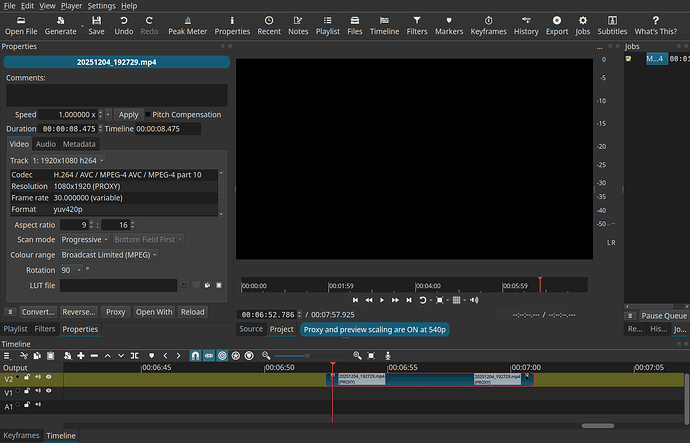Split clip at playhead
This screenshot has height=443, width=690.
(135, 355)
